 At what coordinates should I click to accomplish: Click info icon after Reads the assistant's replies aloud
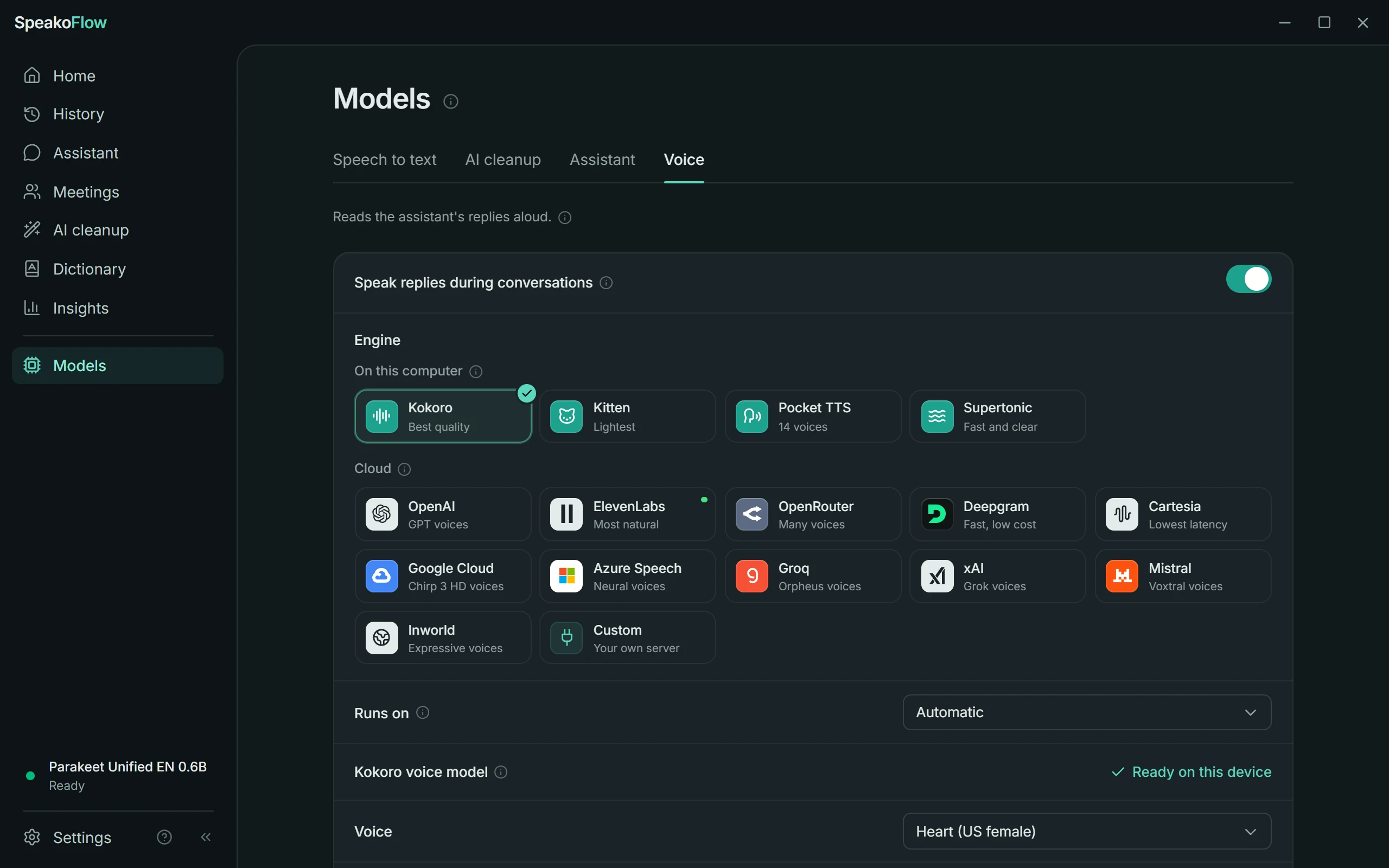(565, 217)
